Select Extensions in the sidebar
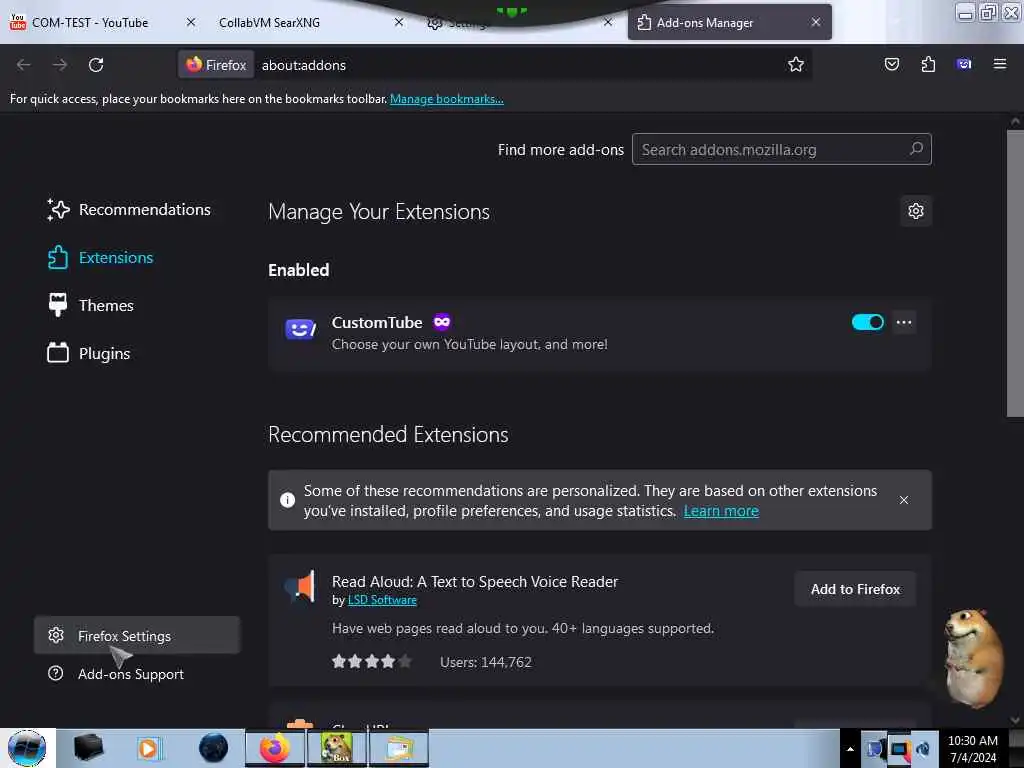This screenshot has width=1024, height=768. (101, 257)
